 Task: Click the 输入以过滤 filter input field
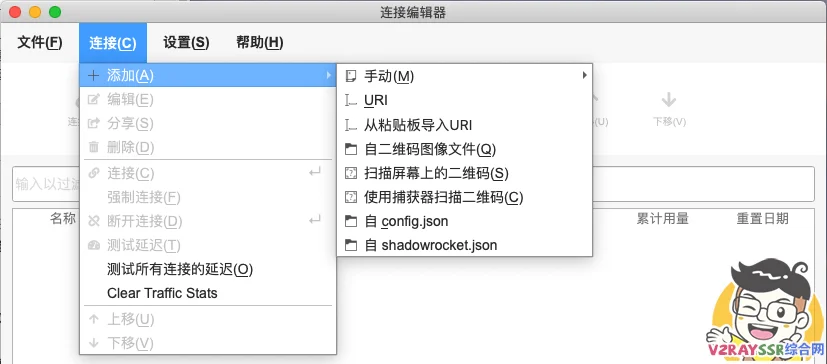(414, 184)
